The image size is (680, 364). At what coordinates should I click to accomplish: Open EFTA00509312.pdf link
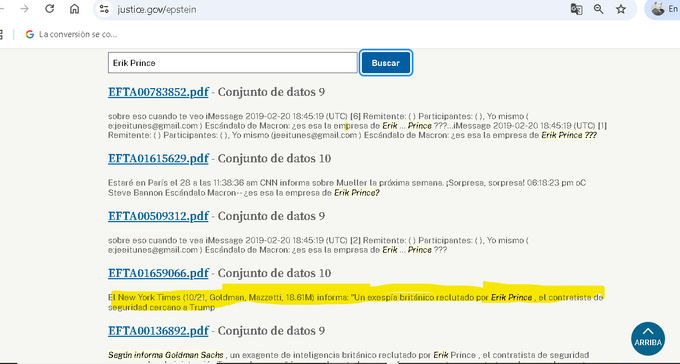(x=158, y=216)
